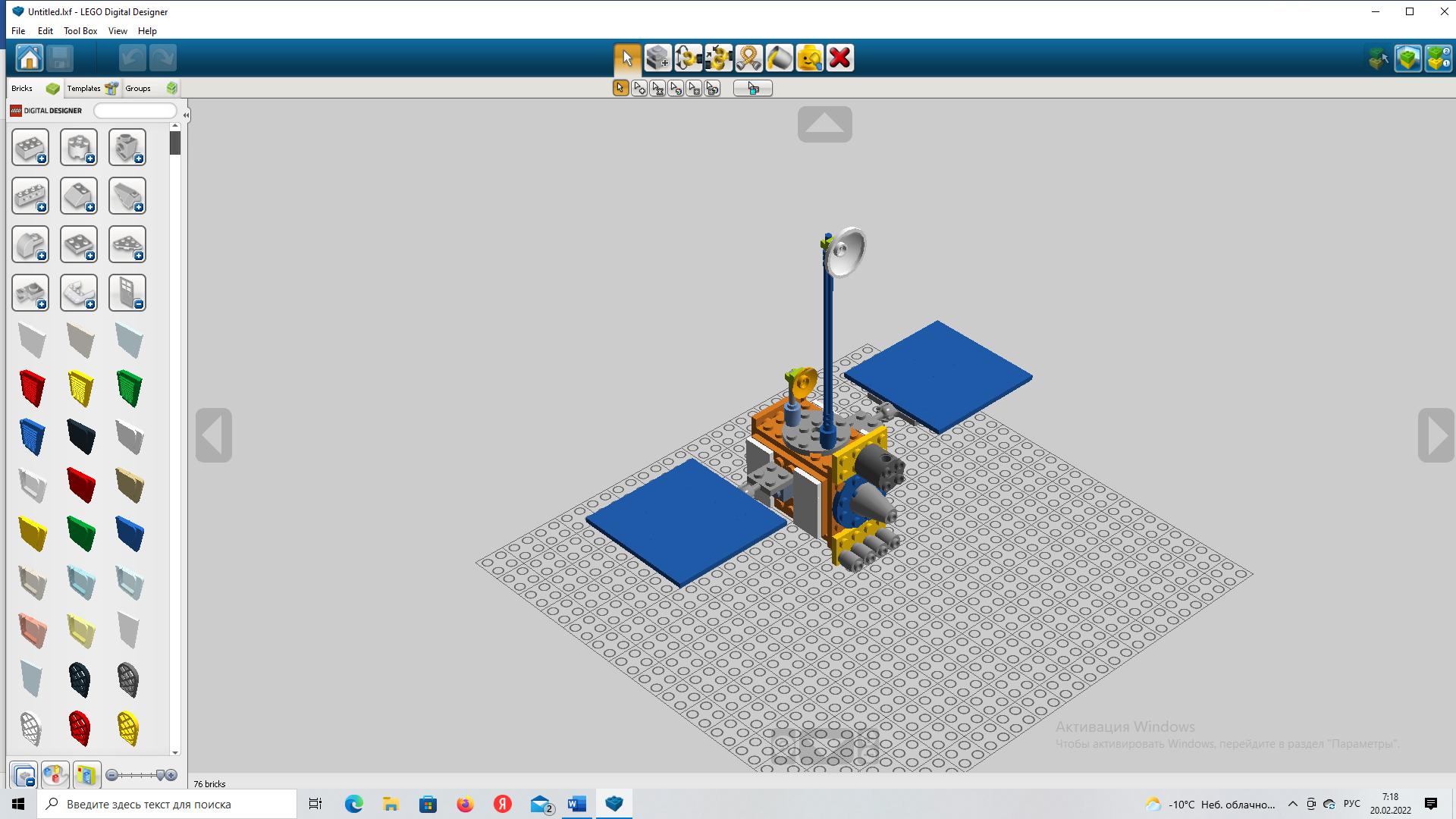Choose multiple selection (plus) sub-tool

click(x=639, y=89)
